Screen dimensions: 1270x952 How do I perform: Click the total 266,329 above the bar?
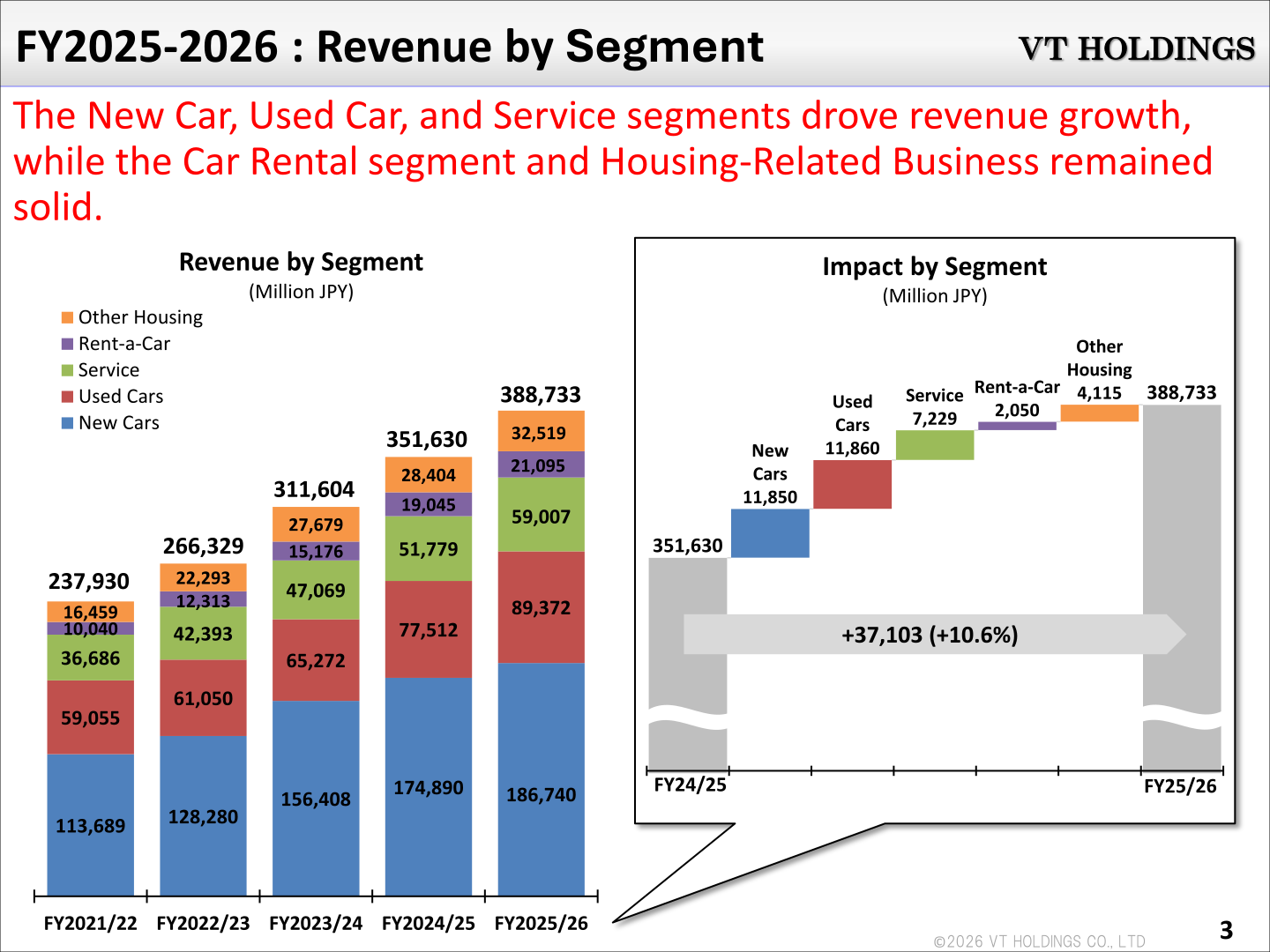(204, 547)
